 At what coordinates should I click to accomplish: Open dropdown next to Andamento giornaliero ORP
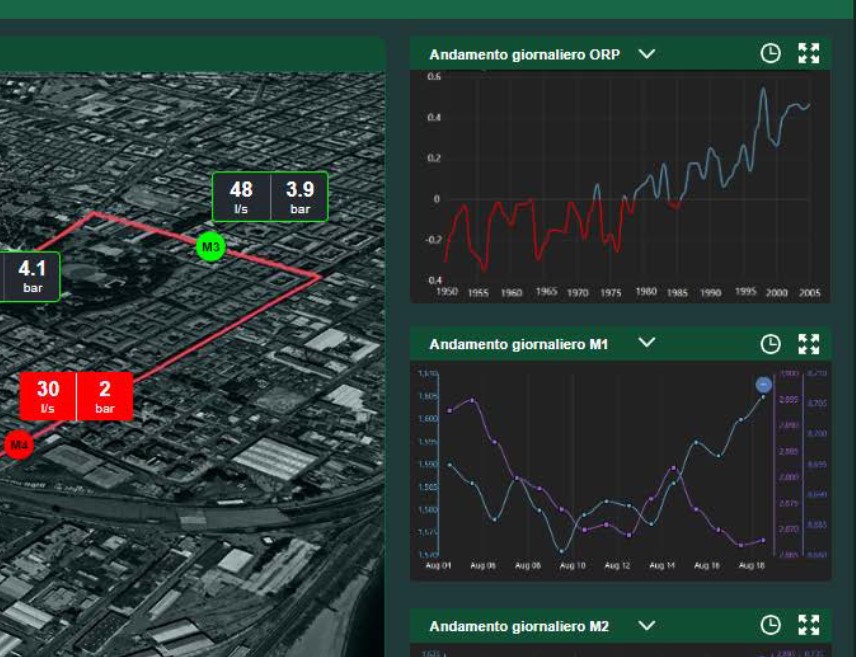click(646, 54)
